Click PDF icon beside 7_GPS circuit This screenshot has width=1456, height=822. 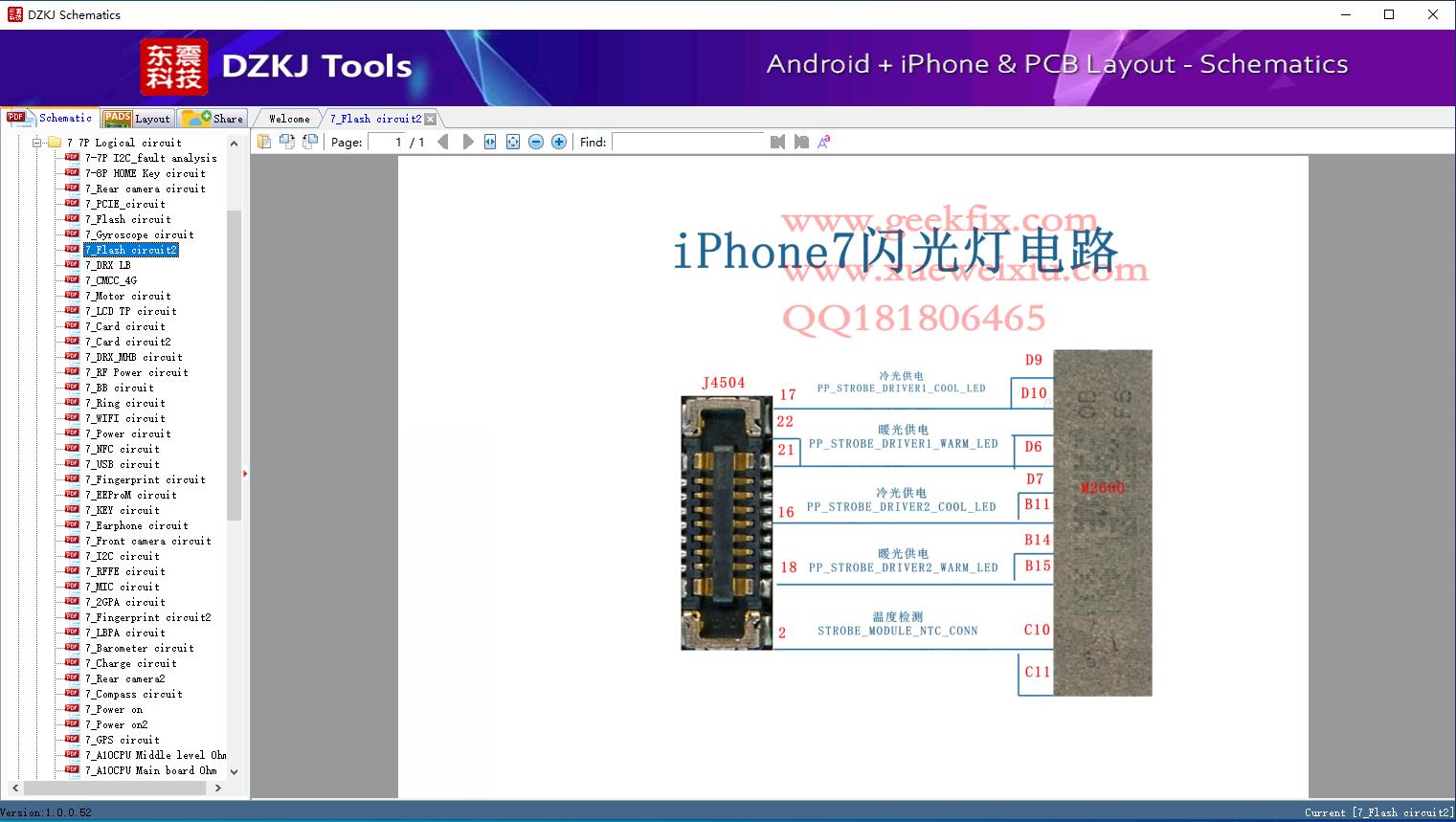point(72,739)
